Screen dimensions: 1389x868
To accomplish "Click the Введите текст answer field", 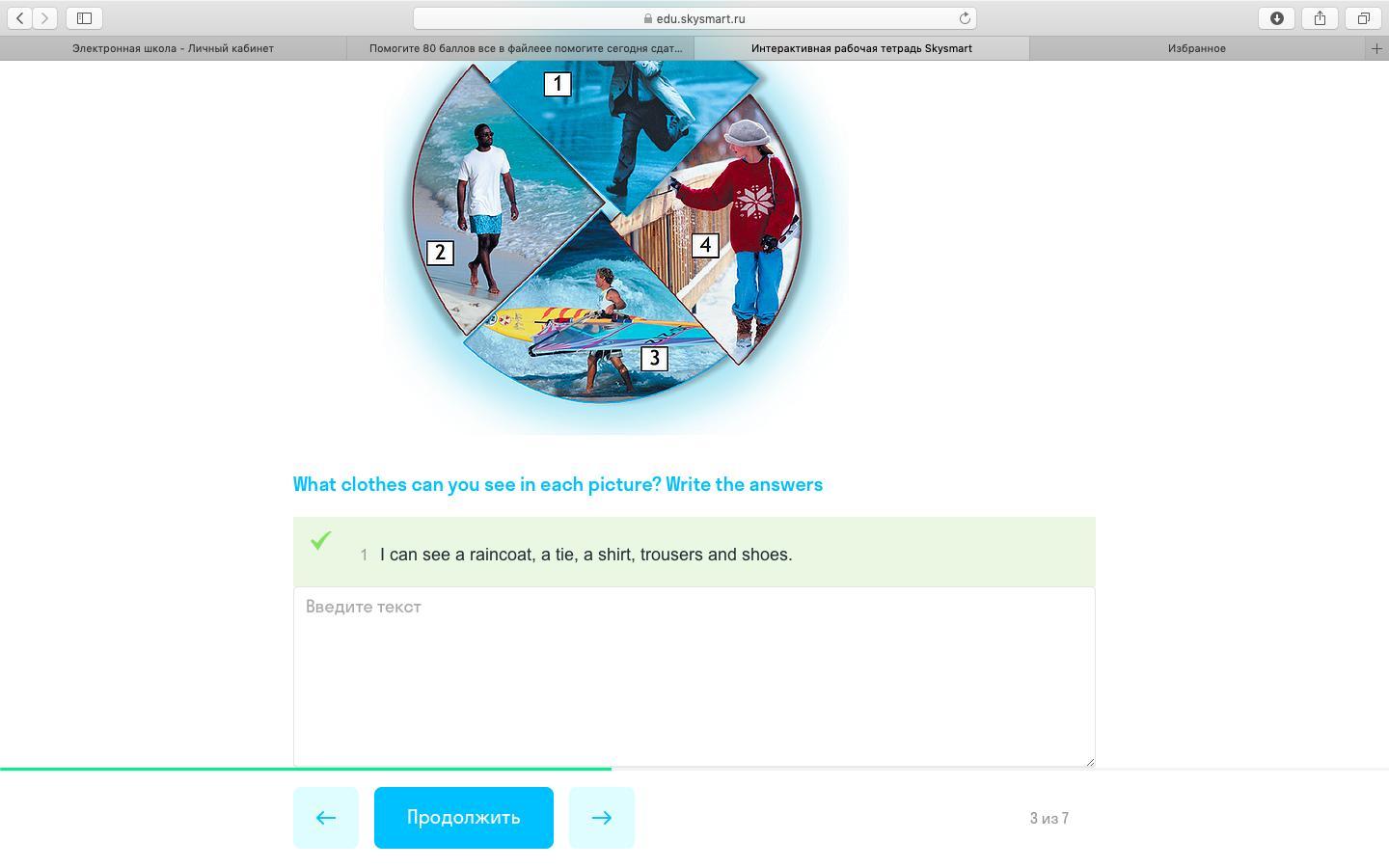I will pyautogui.click(x=694, y=677).
